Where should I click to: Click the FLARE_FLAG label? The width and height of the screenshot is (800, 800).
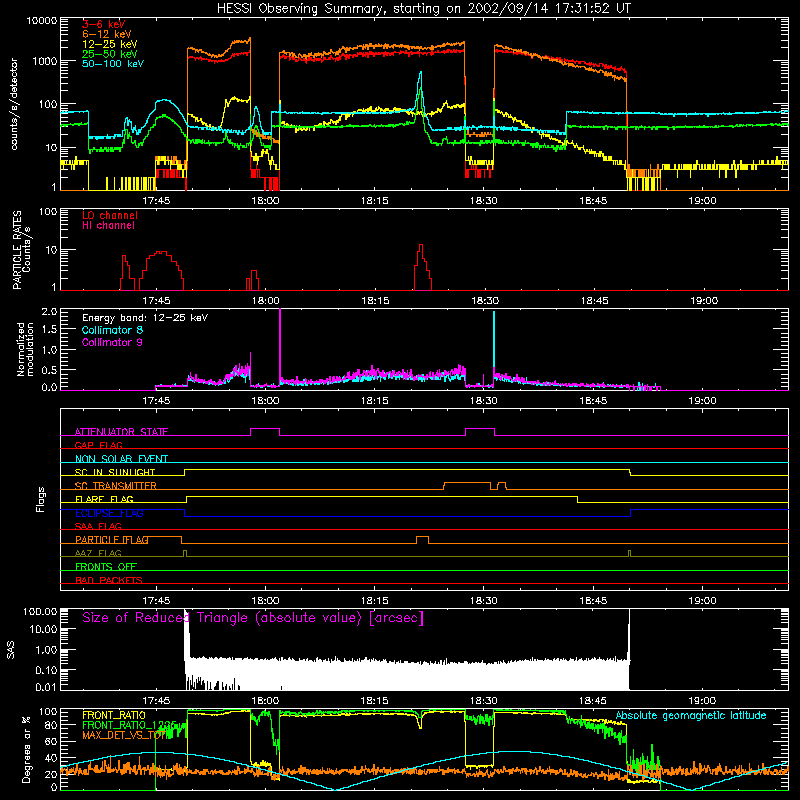pos(104,499)
